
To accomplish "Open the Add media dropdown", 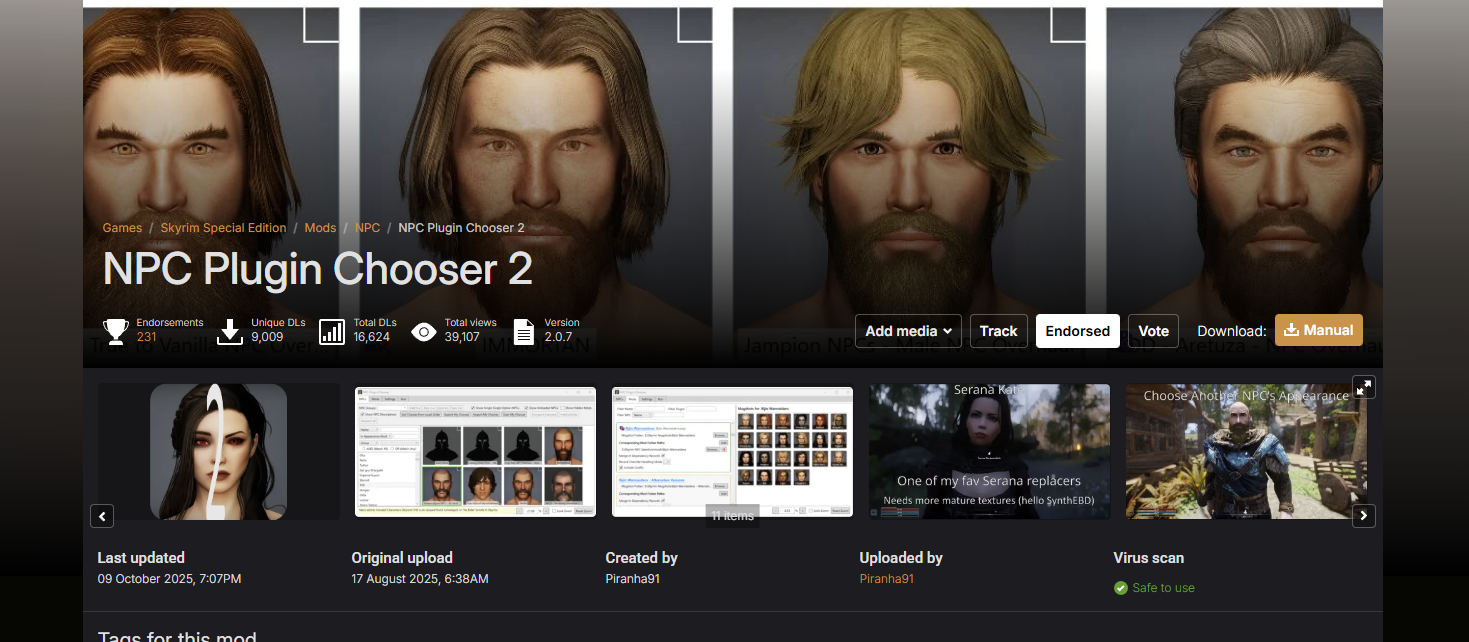I will pyautogui.click(x=908, y=331).
